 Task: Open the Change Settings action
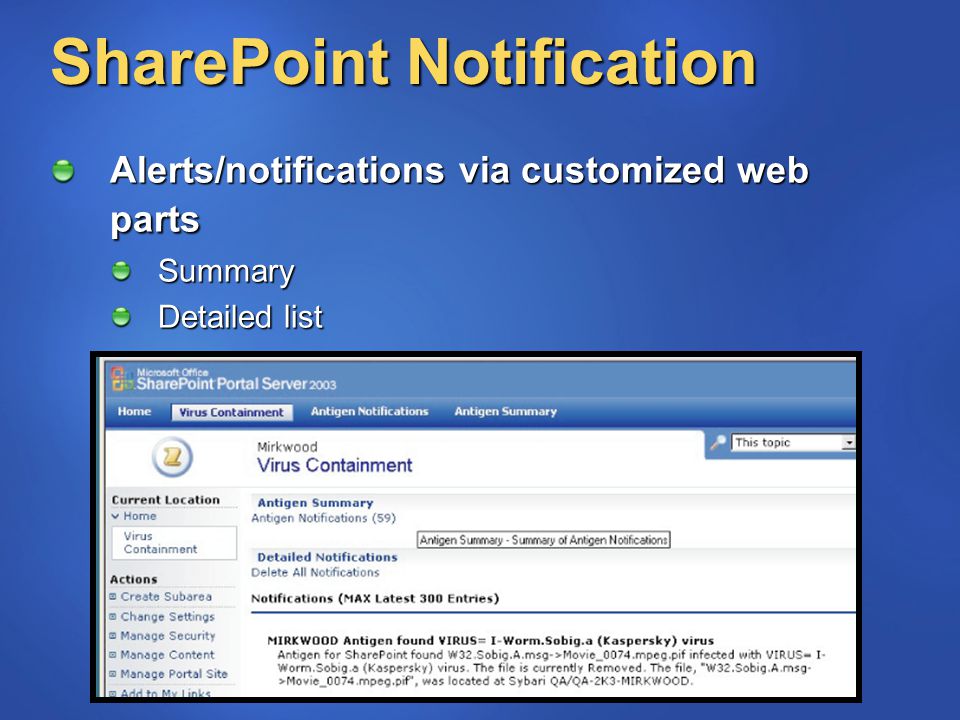[168, 617]
